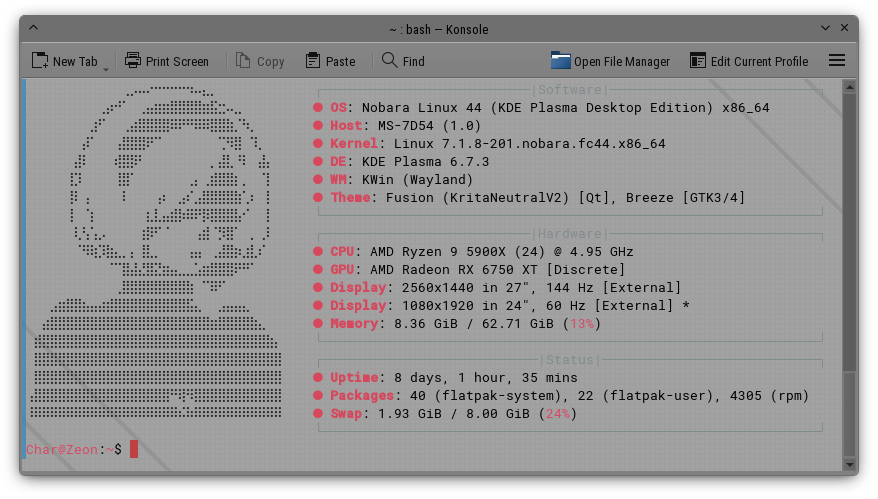Screen dimensions: 878x499
Task: Click the 'MS-7D54 (1.0)' host value
Action: (429, 125)
